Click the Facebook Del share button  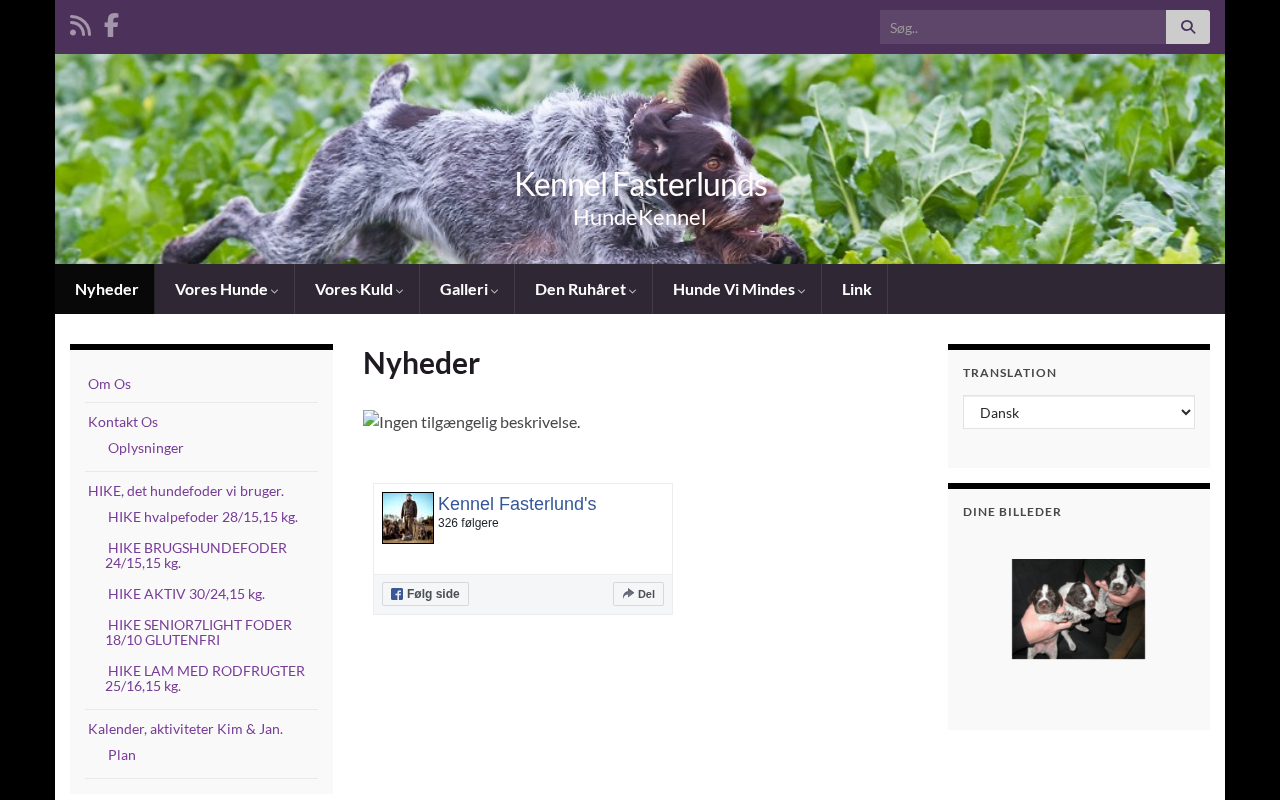[x=638, y=594]
